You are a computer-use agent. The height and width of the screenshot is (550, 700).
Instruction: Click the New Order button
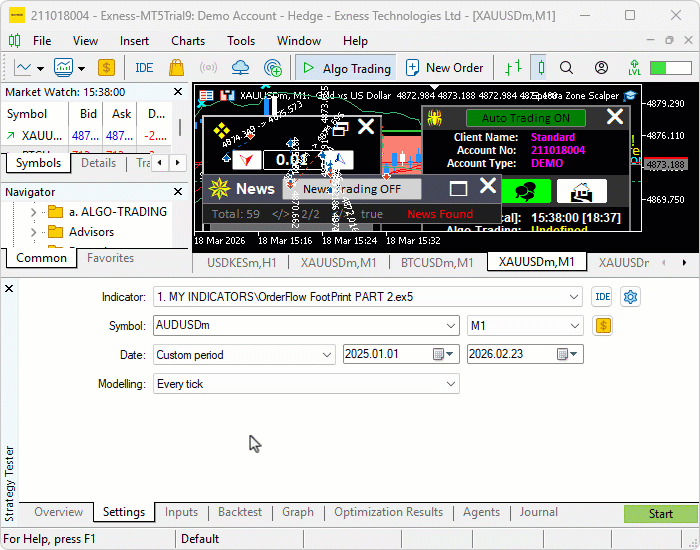(444, 68)
